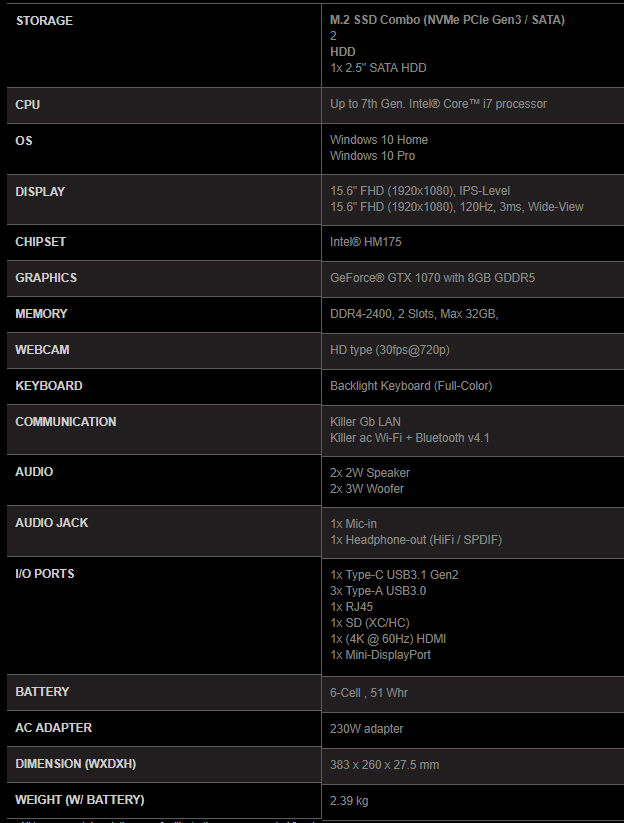Screen dimensions: 624x823
Task: Click the 230W adapter value
Action: [366, 729]
